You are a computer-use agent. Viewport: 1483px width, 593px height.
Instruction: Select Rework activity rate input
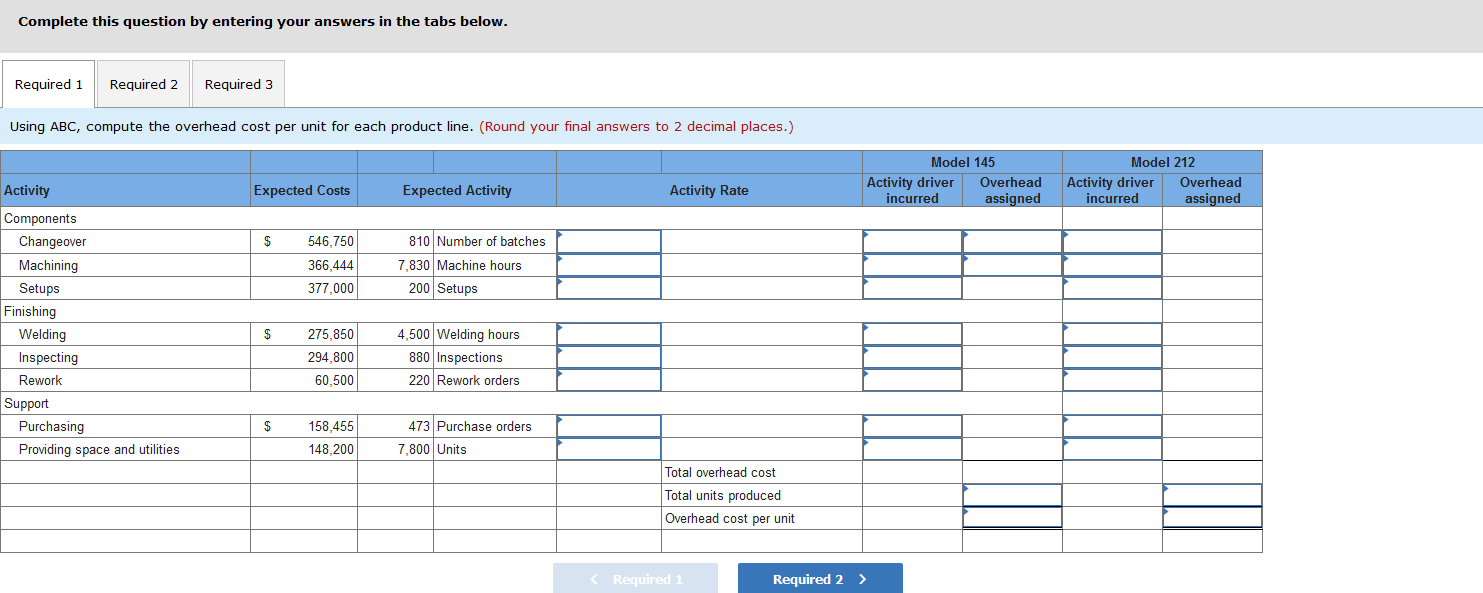click(x=609, y=380)
